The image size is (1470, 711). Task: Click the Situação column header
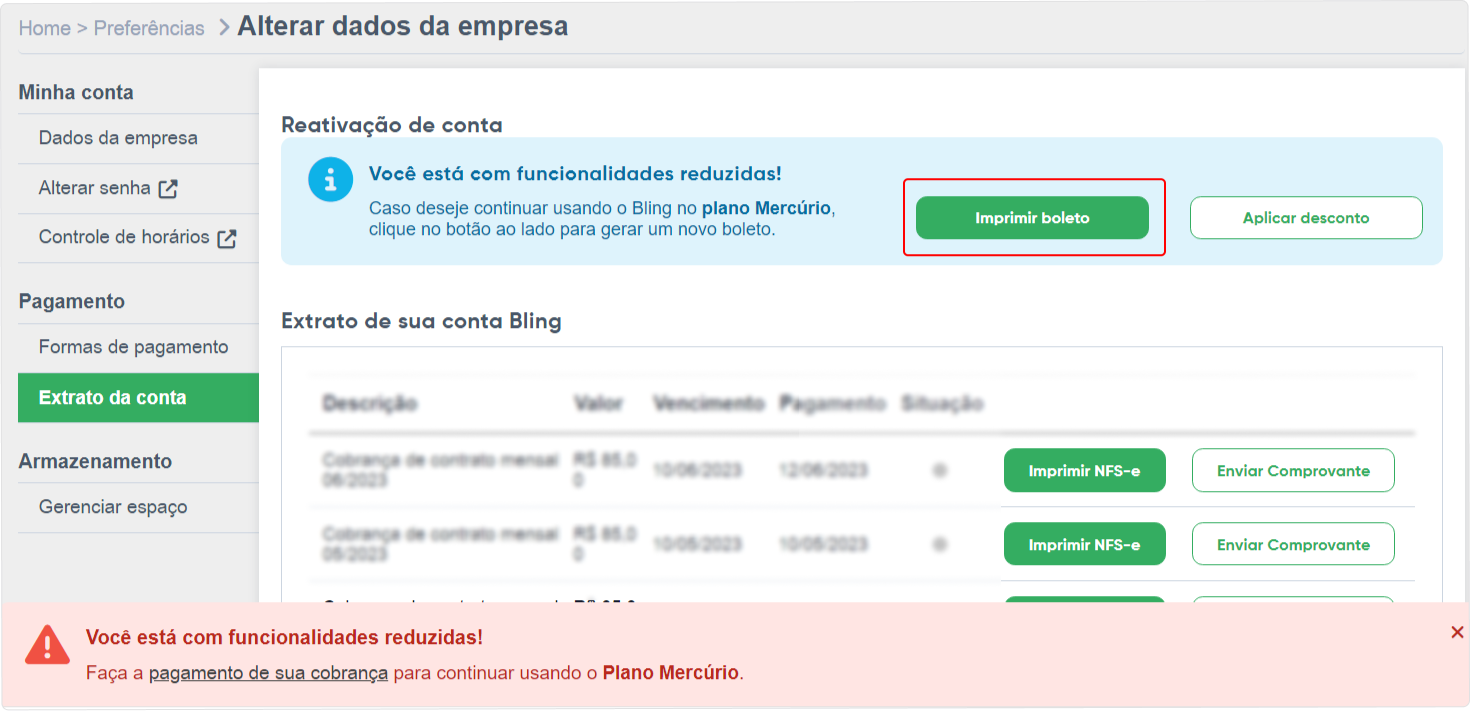pyautogui.click(x=942, y=404)
